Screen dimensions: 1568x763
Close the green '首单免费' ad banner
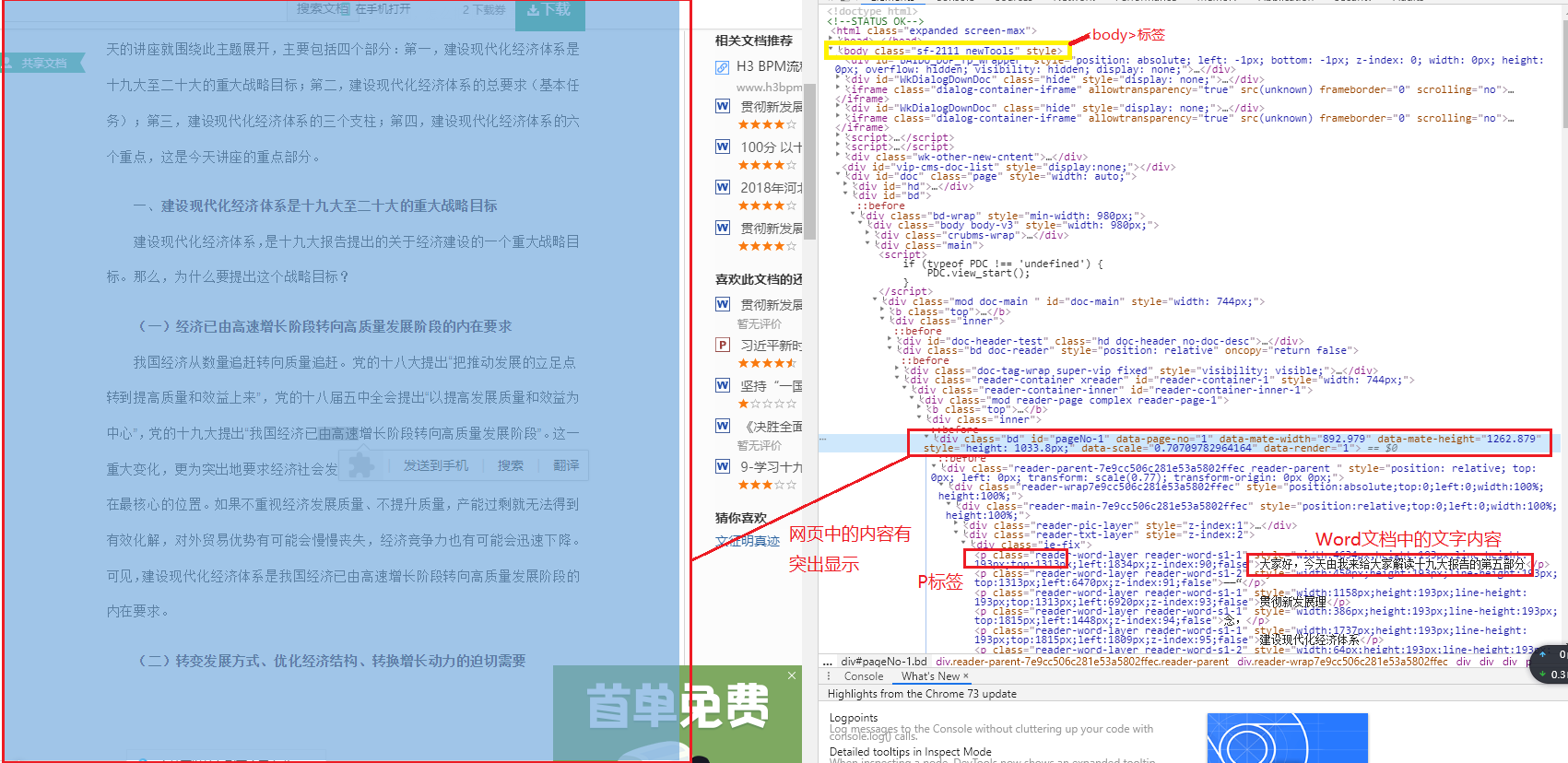pyautogui.click(x=791, y=675)
